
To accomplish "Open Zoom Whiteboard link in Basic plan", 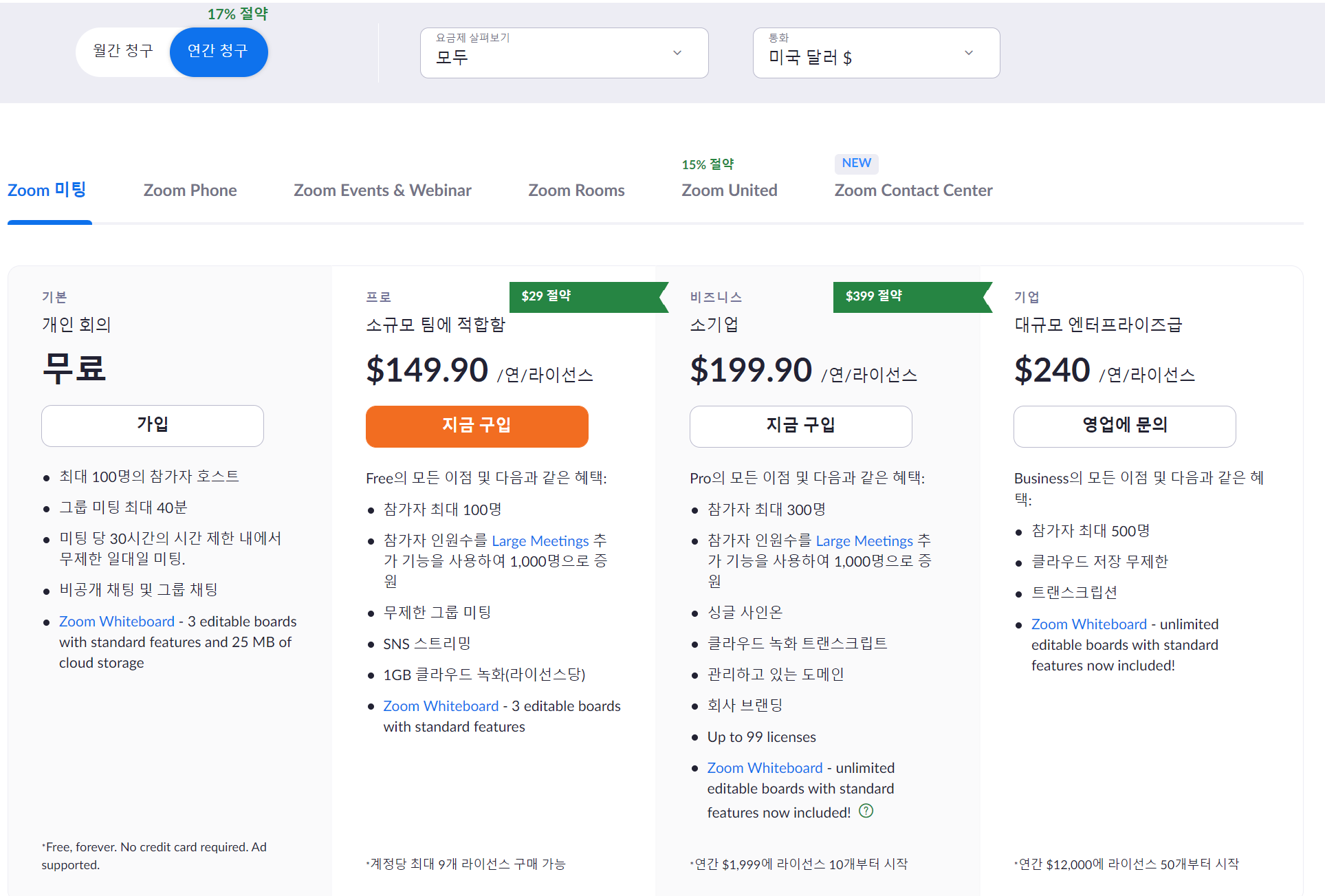I will [x=117, y=622].
